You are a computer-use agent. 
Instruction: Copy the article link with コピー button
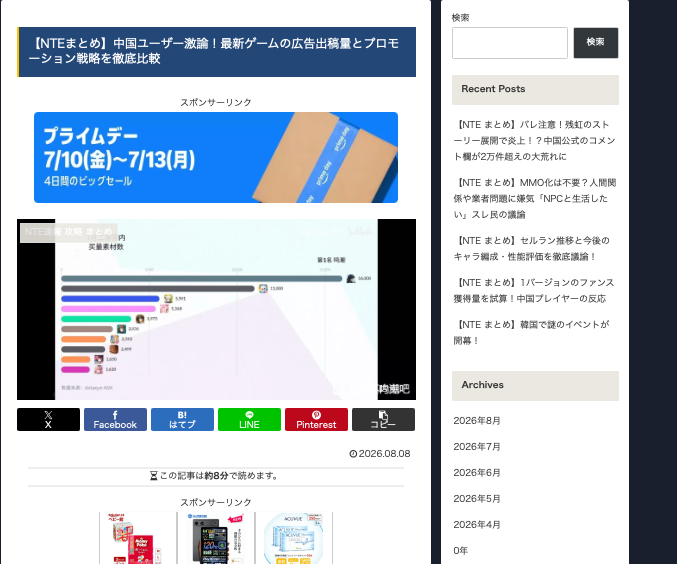point(383,419)
